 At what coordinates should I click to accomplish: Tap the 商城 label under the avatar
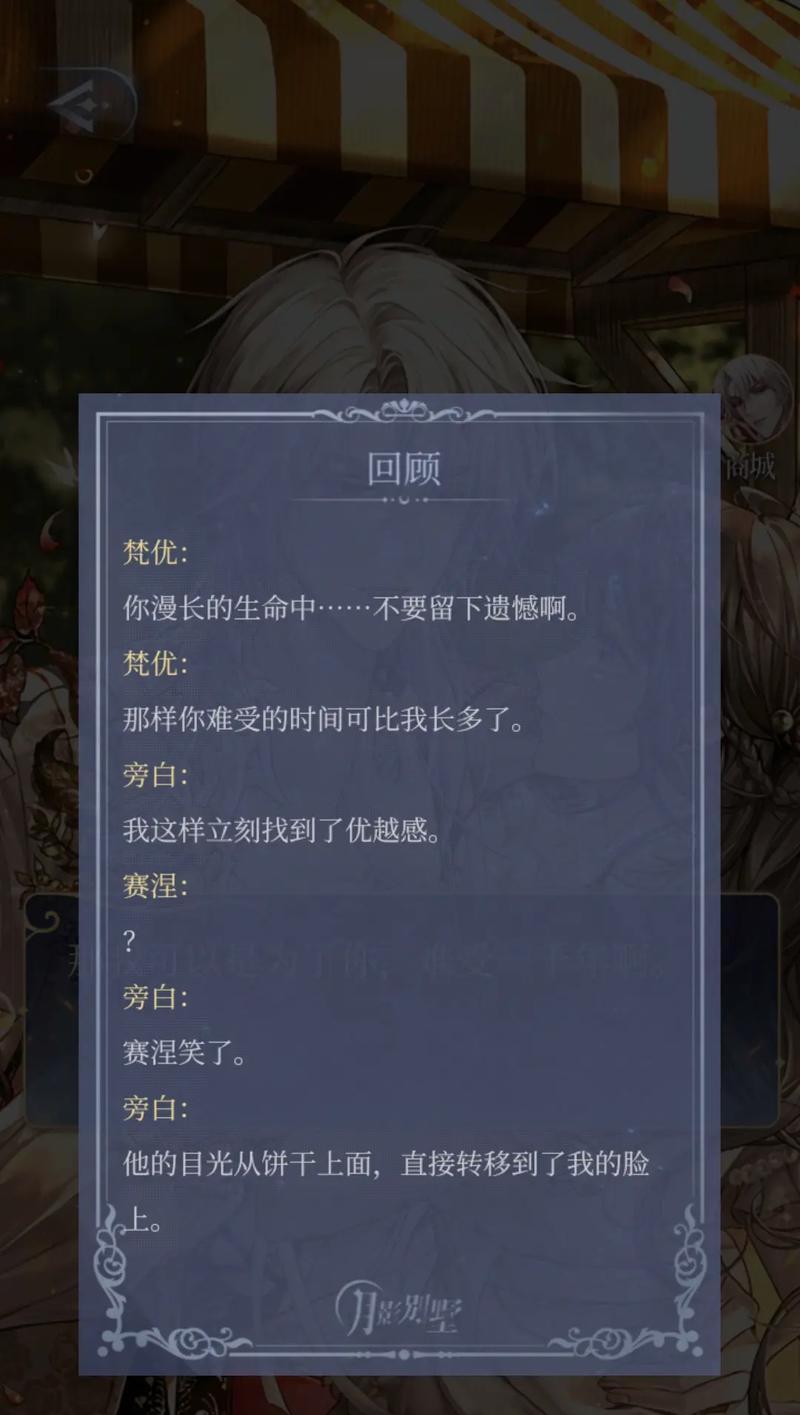tap(750, 466)
